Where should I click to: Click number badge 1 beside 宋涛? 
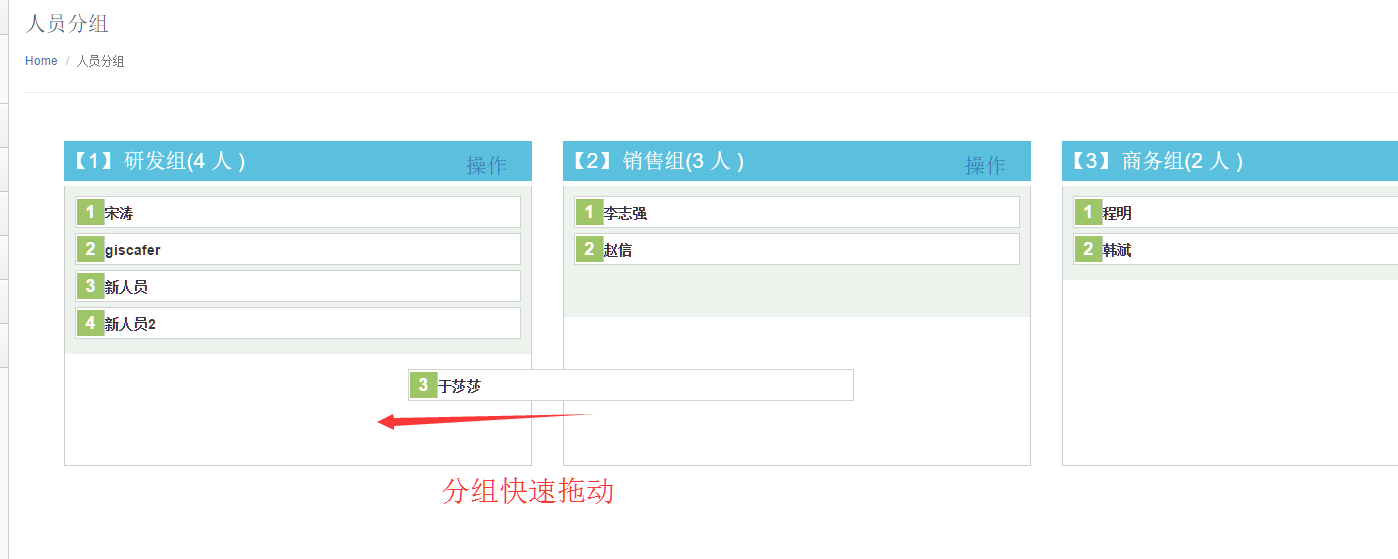tap(90, 212)
